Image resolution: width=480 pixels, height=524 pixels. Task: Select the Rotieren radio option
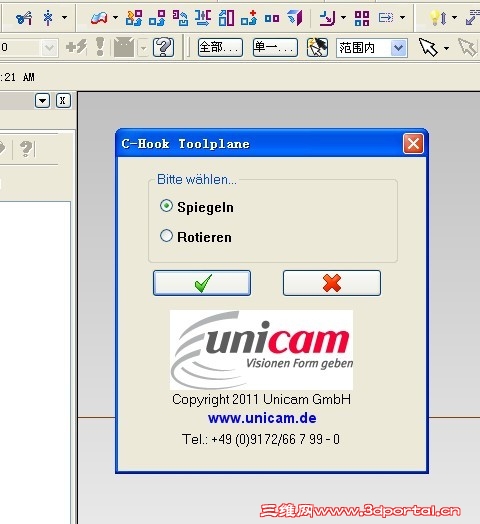[166, 236]
